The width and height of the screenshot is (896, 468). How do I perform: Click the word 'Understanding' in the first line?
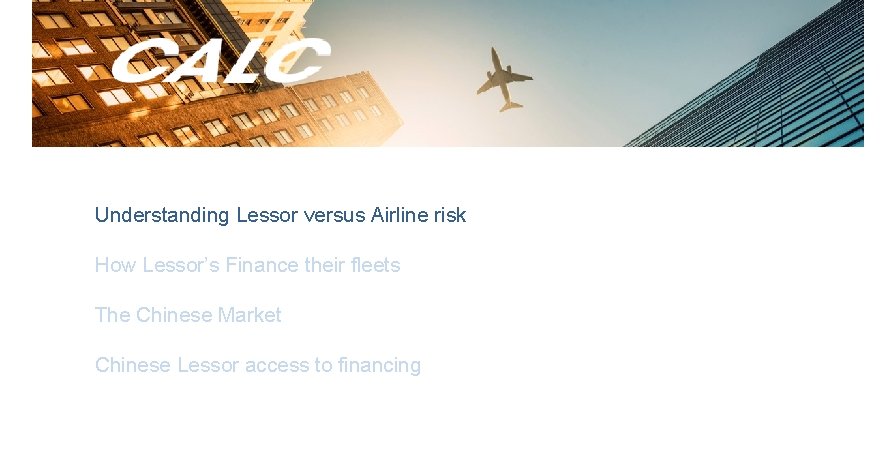162,215
